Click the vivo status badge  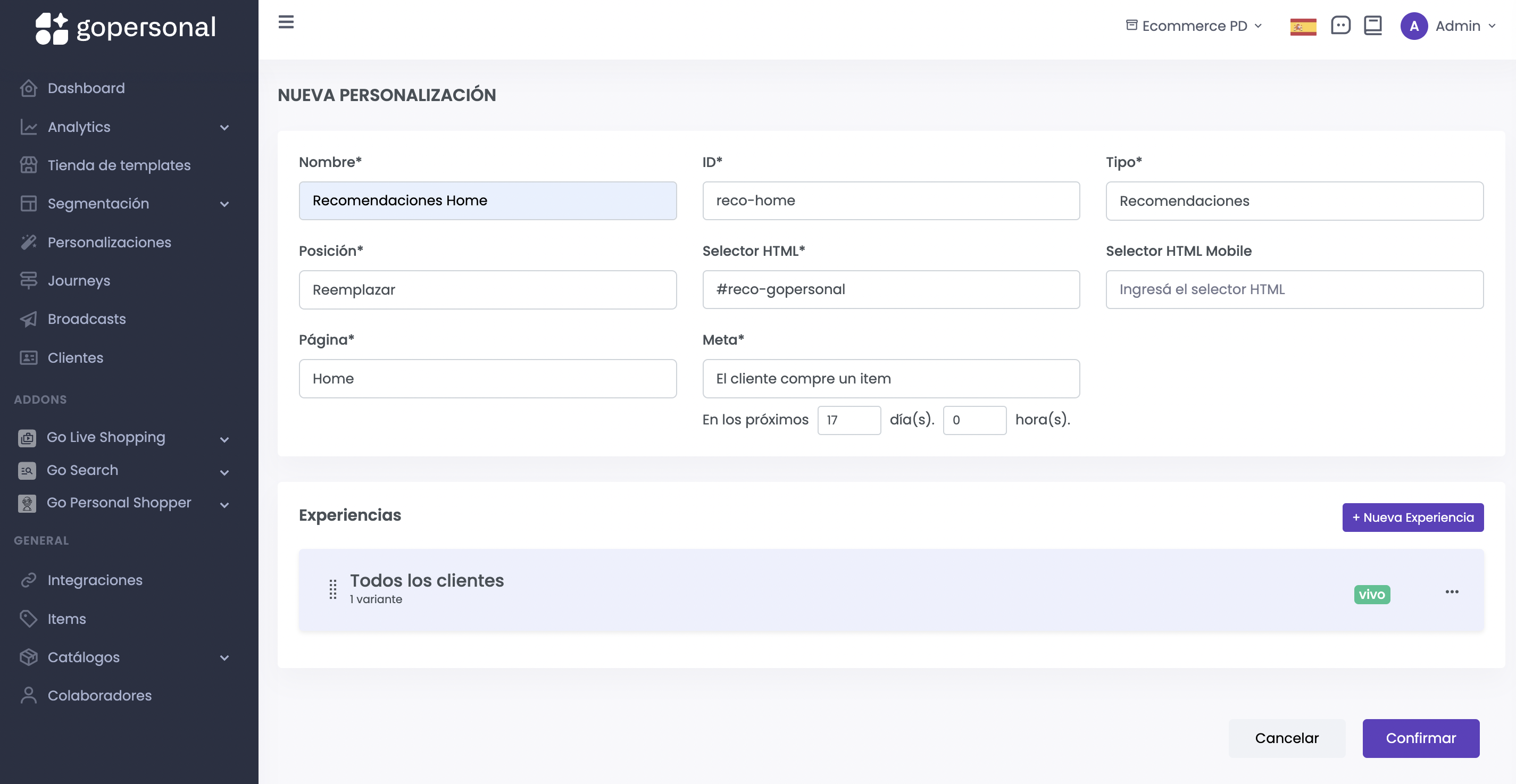click(1371, 595)
